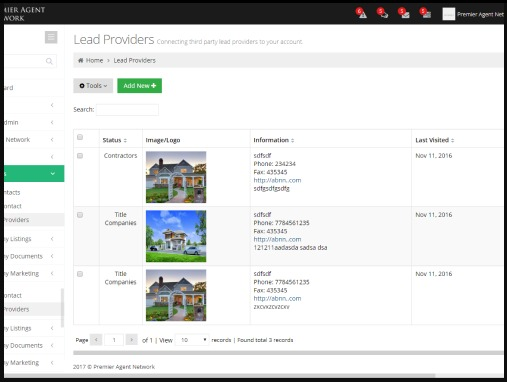Click the zxcvxzcvzcxv description text
This screenshot has width=507, height=382.
(x=271, y=307)
